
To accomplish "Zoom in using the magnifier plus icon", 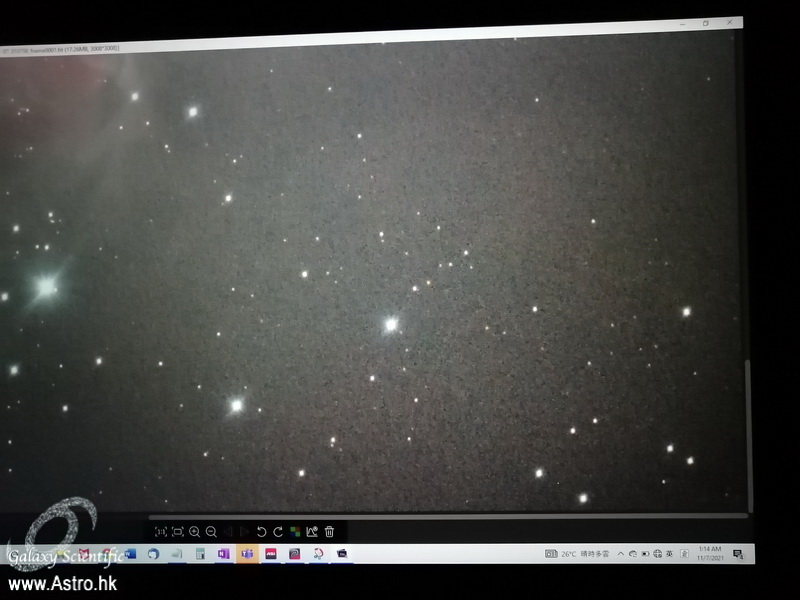I will [x=194, y=532].
